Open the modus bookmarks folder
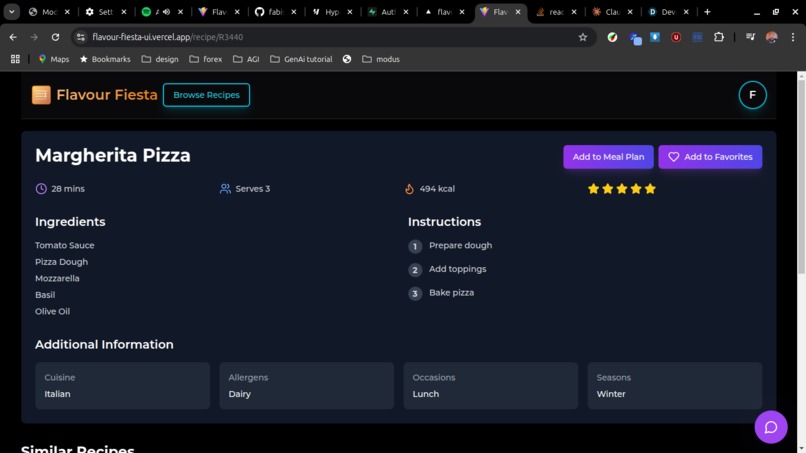This screenshot has width=806, height=453. click(x=381, y=59)
